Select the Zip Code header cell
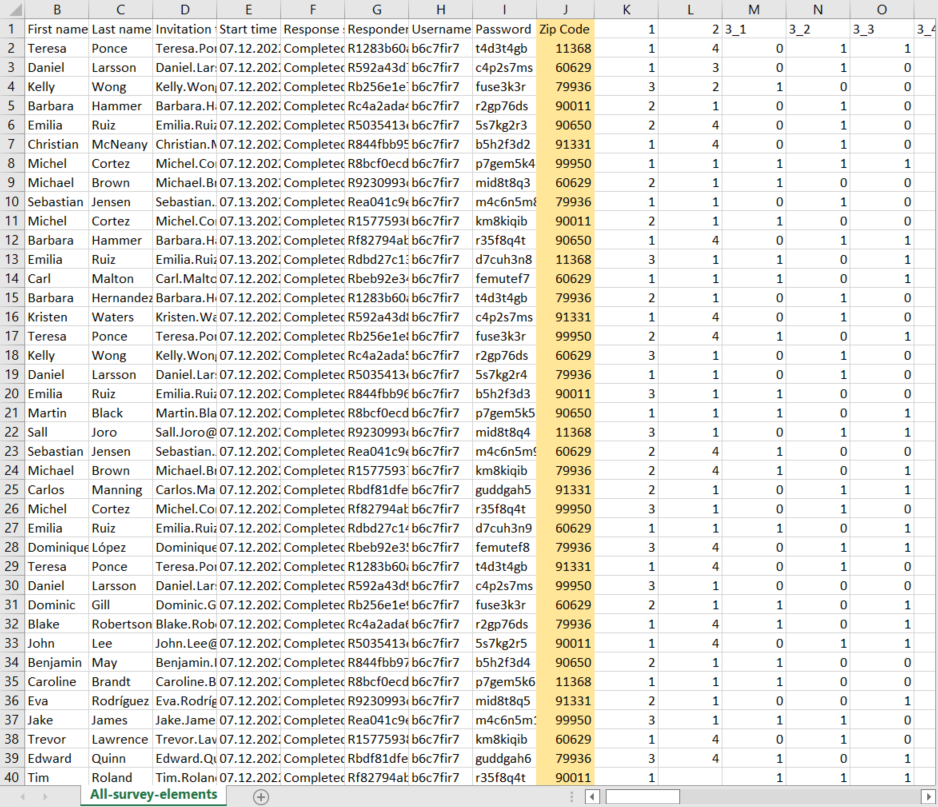 pyautogui.click(x=565, y=29)
